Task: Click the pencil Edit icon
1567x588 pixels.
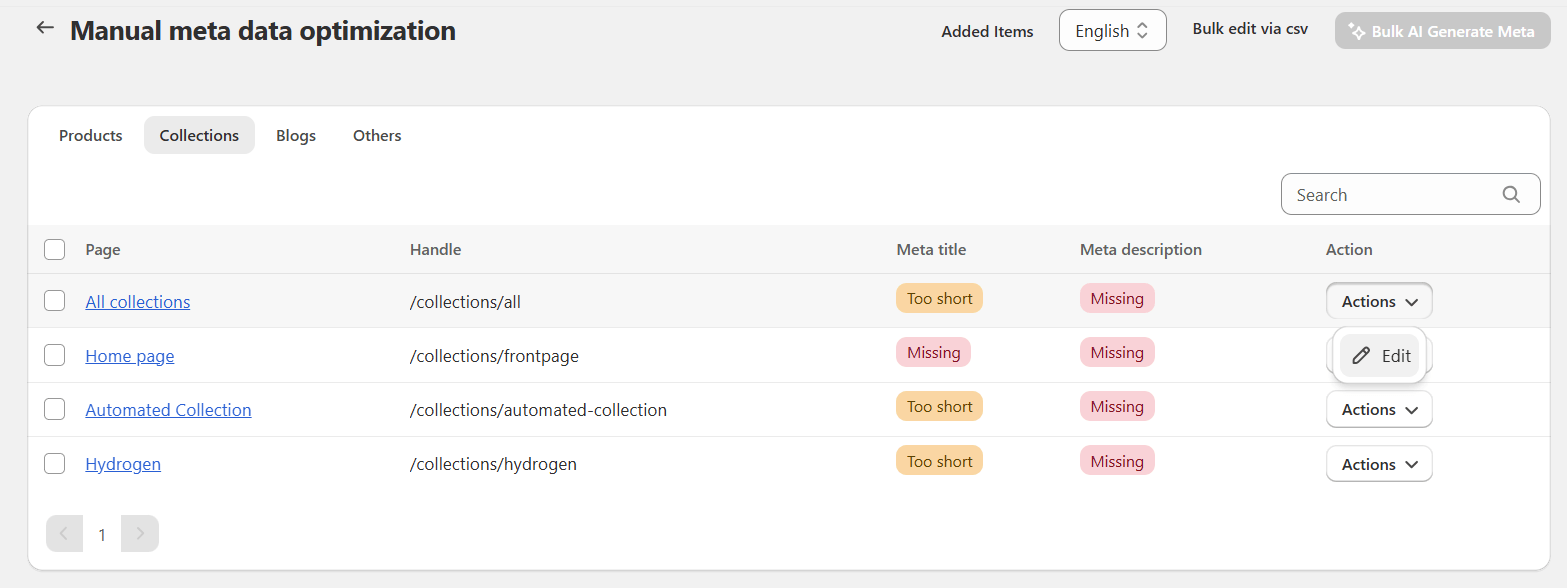Action: point(1361,356)
